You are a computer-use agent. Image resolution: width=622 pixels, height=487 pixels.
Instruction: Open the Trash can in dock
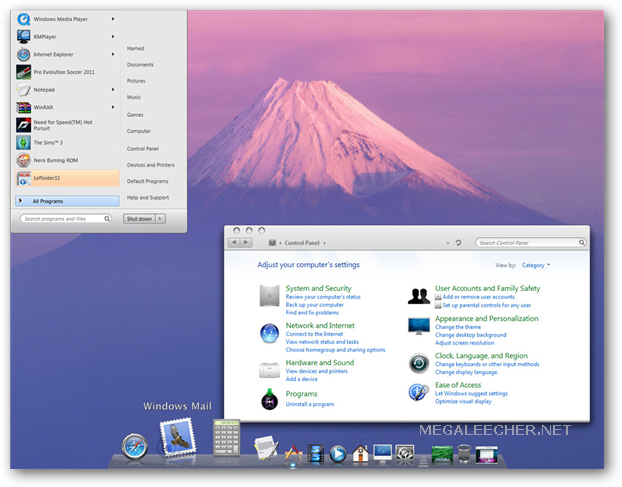coord(464,454)
